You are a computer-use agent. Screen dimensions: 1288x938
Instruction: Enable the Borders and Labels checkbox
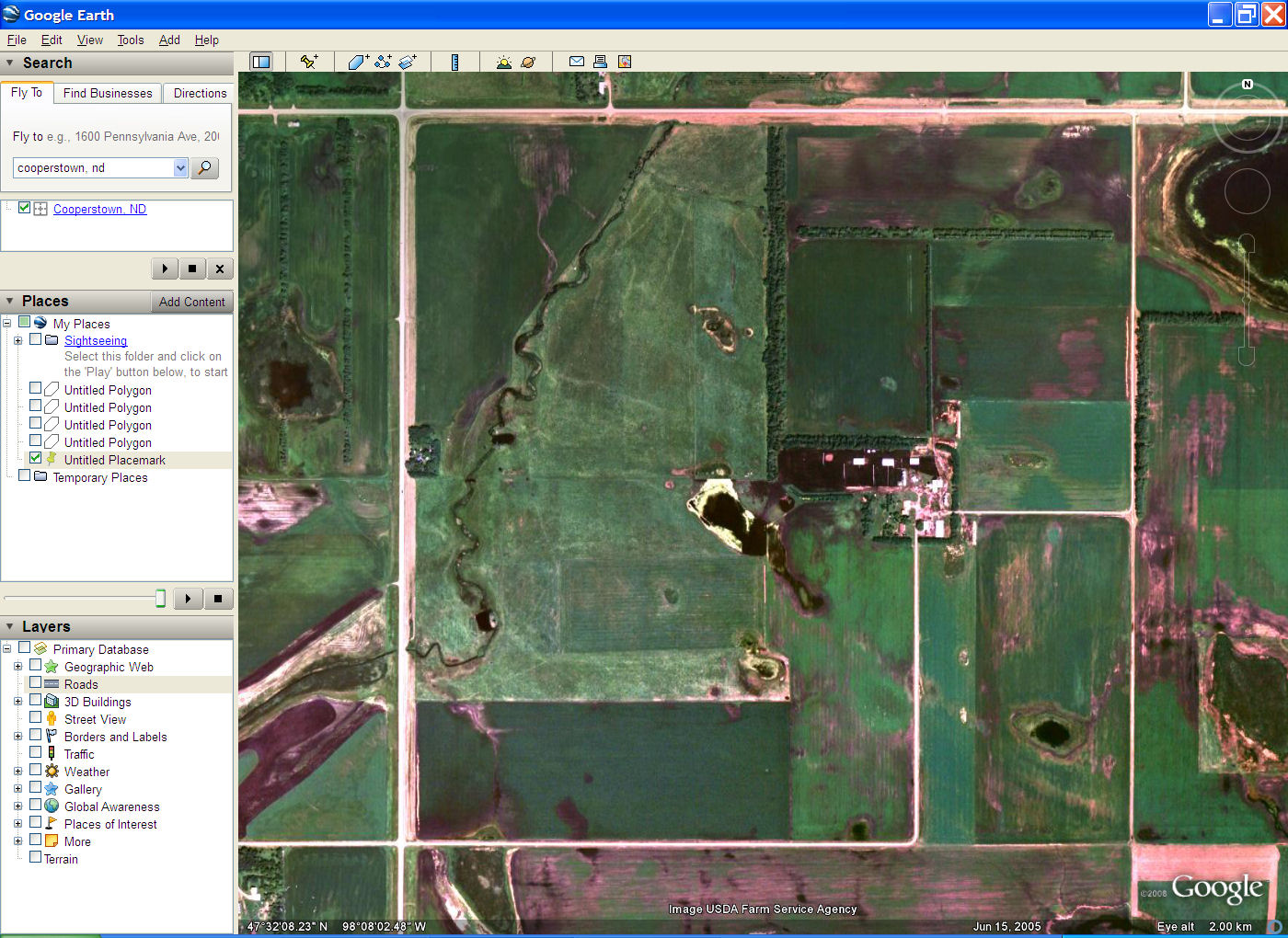pos(35,735)
